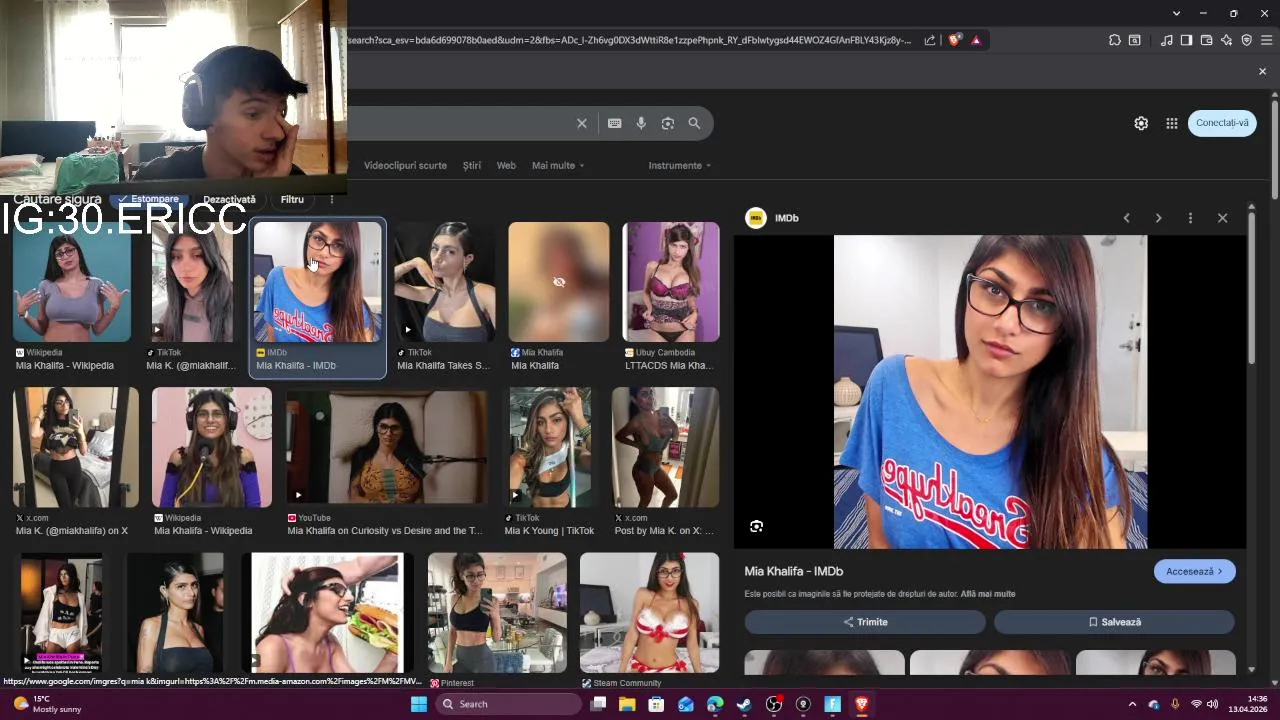Open File Explorer from the taskbar
The width and height of the screenshot is (1280, 720).
627,704
